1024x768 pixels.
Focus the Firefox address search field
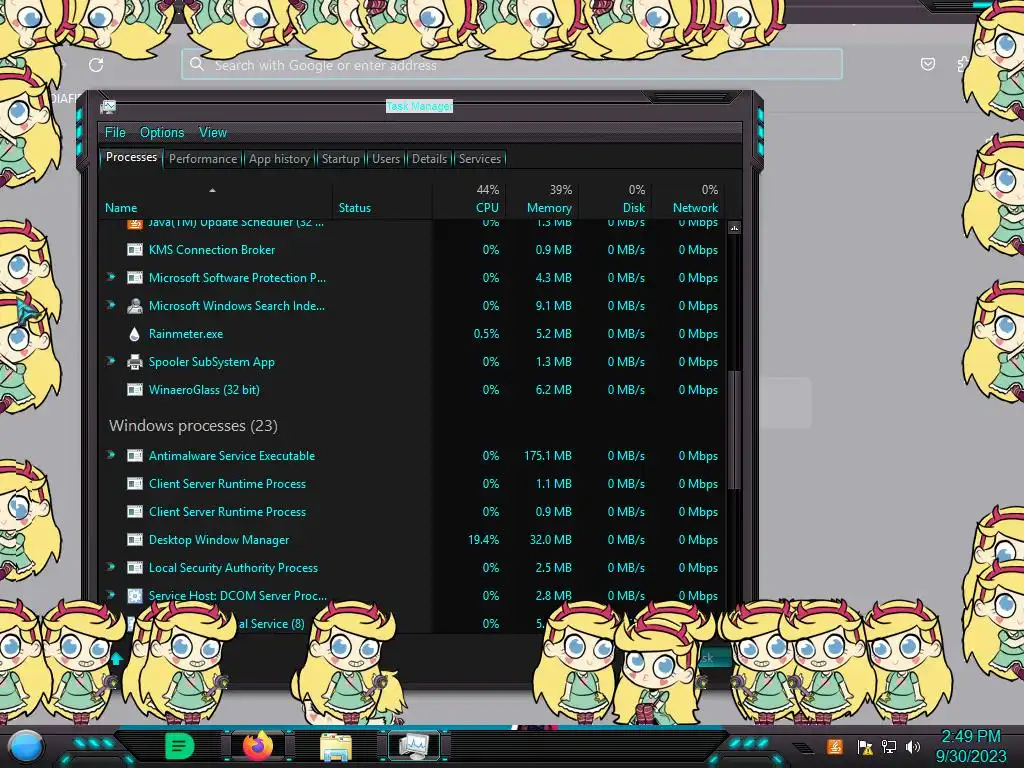512,65
